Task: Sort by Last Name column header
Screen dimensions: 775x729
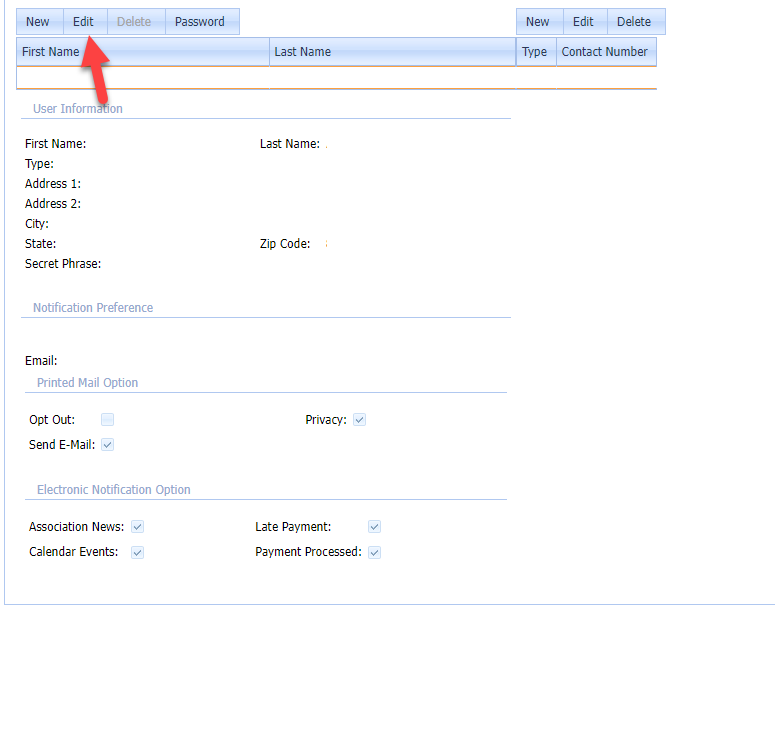Action: 392,52
